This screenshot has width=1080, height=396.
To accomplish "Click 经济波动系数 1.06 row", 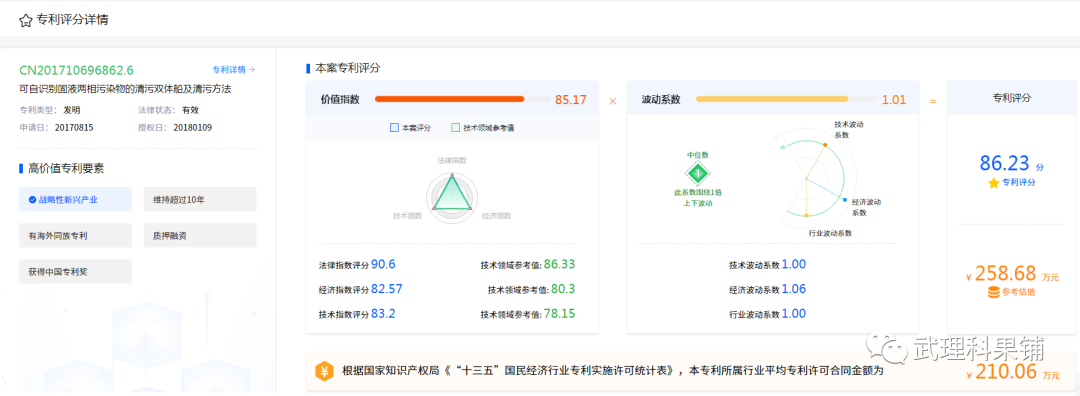I will tap(767, 289).
